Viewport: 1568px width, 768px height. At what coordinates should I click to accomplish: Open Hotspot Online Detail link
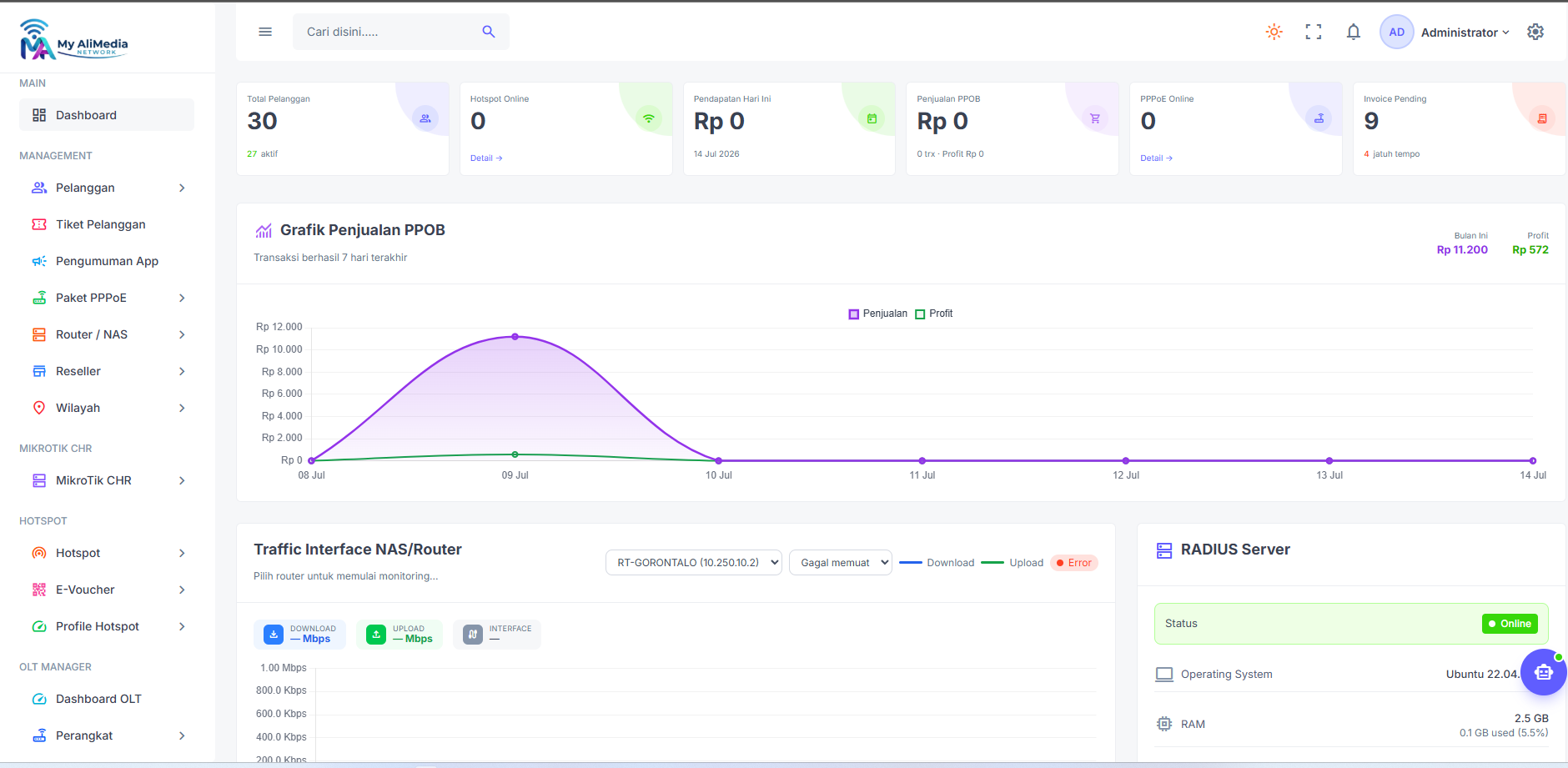coord(486,158)
